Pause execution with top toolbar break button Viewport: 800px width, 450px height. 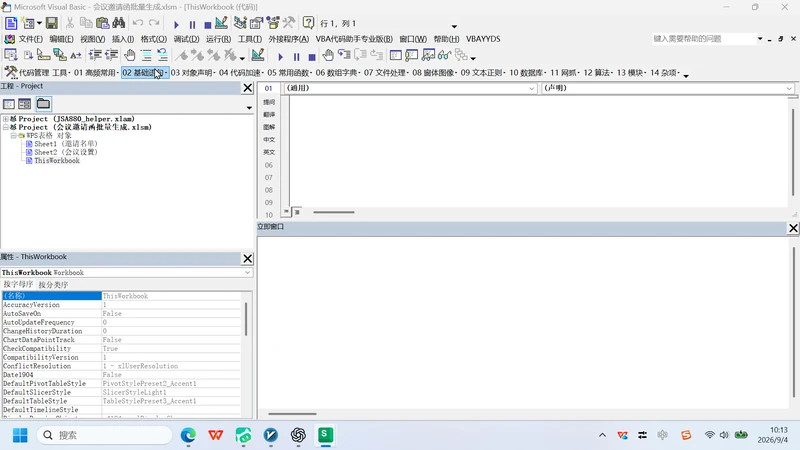[x=192, y=24]
